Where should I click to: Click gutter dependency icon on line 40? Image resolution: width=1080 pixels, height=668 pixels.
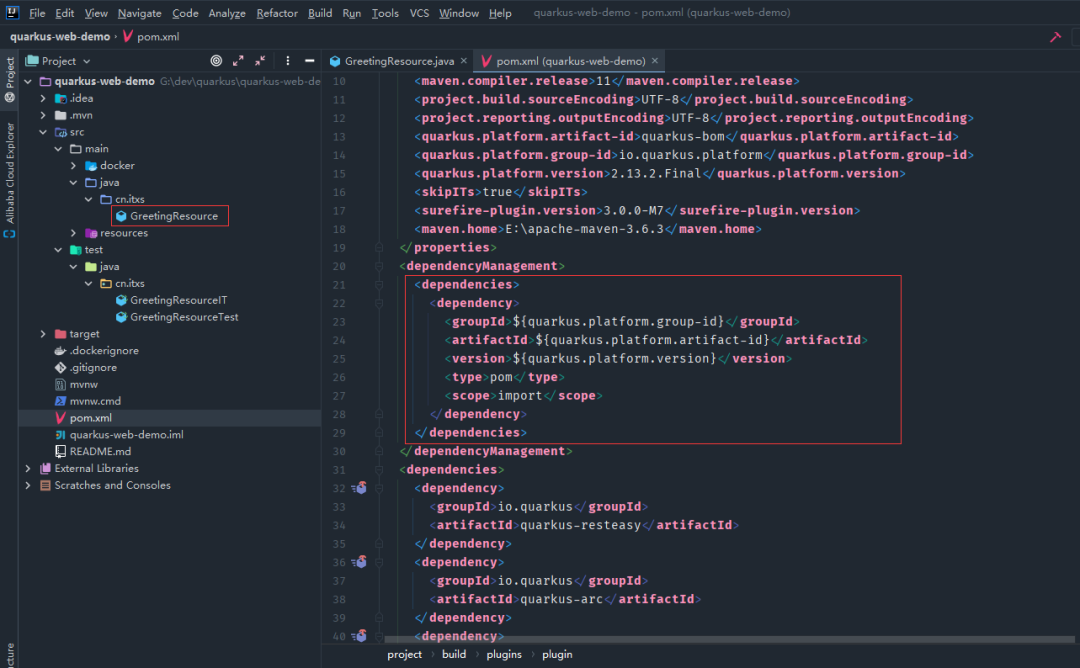coord(360,636)
